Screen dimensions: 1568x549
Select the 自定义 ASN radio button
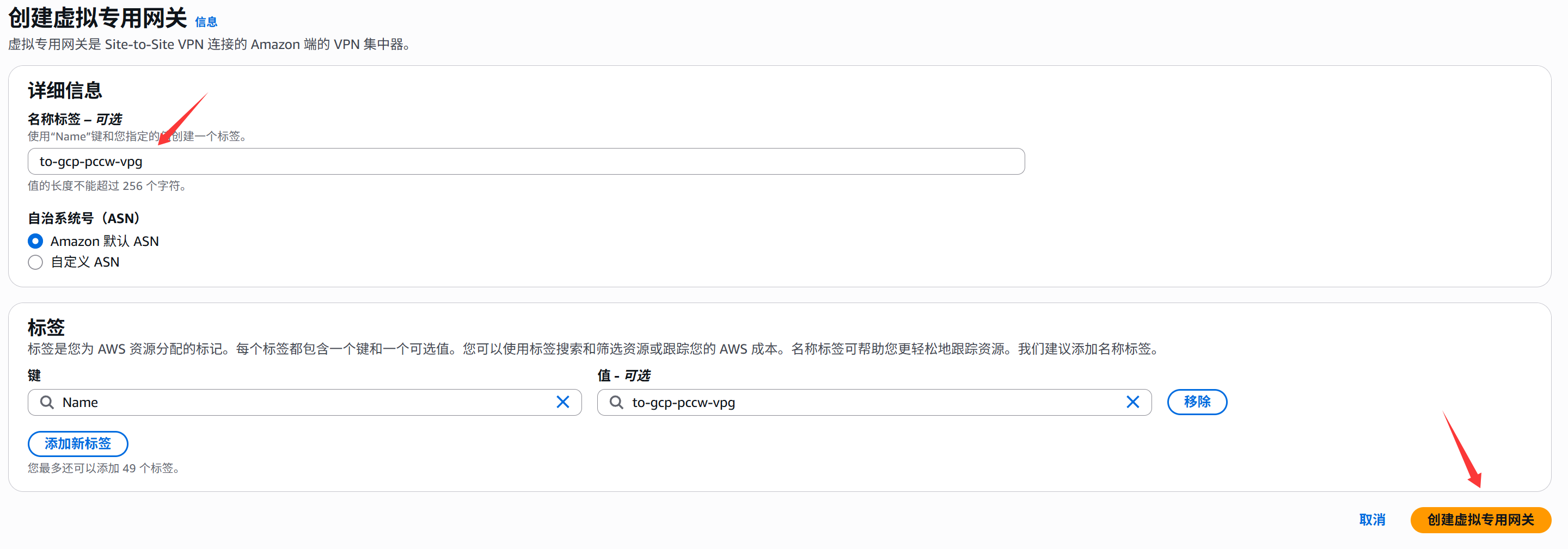[x=35, y=262]
